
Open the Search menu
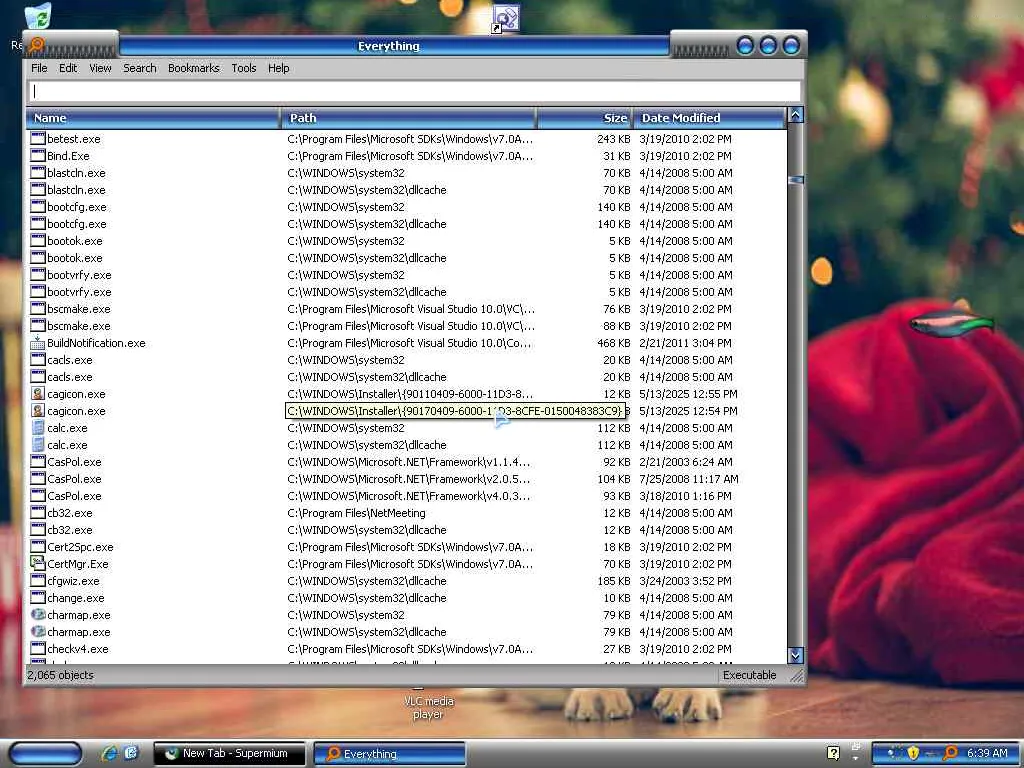click(140, 68)
